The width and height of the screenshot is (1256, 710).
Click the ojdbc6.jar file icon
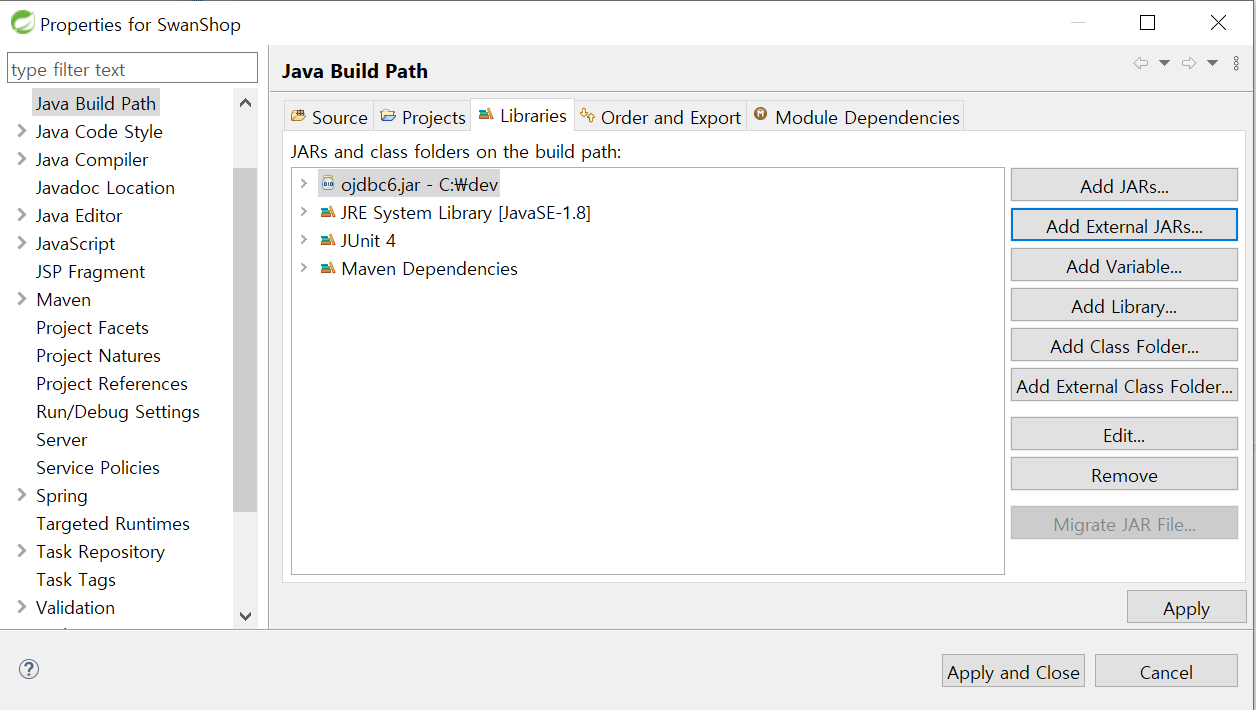click(x=327, y=185)
